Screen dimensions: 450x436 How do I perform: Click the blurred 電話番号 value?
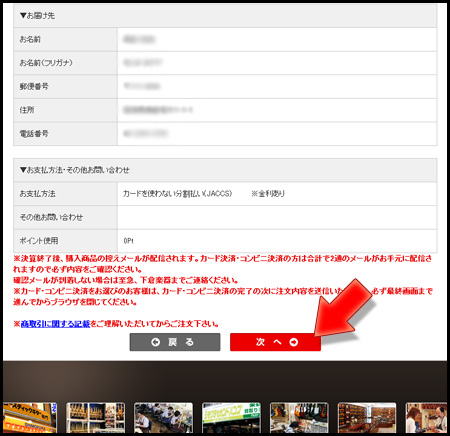pyautogui.click(x=145, y=134)
